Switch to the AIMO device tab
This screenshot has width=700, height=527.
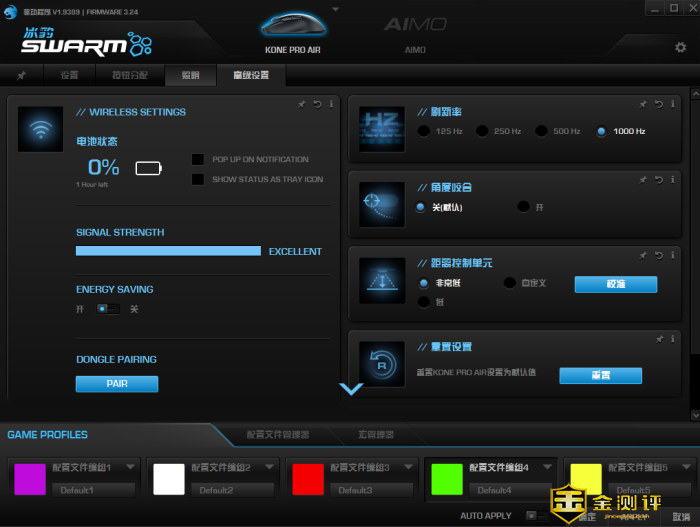[x=415, y=30]
